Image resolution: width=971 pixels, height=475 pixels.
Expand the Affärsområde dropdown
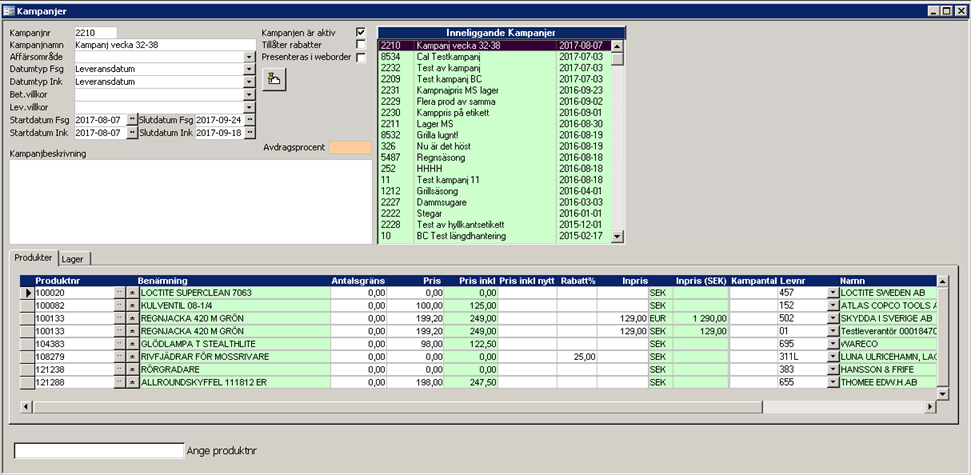pos(250,57)
